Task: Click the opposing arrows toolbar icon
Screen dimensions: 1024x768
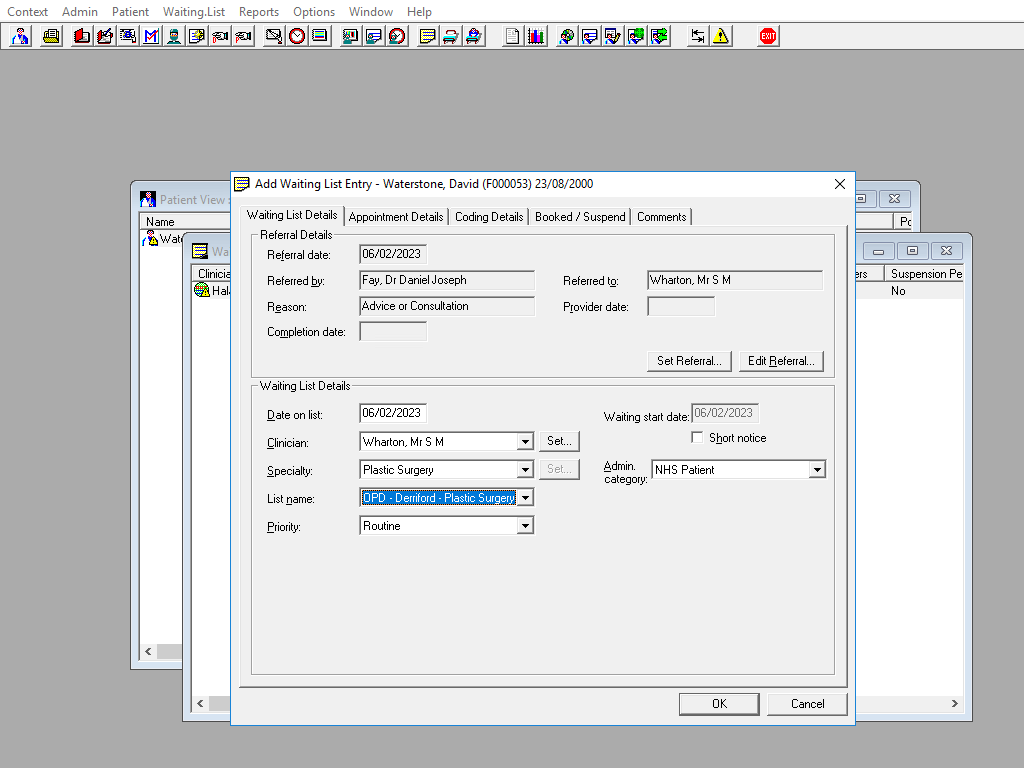Action: pos(697,36)
